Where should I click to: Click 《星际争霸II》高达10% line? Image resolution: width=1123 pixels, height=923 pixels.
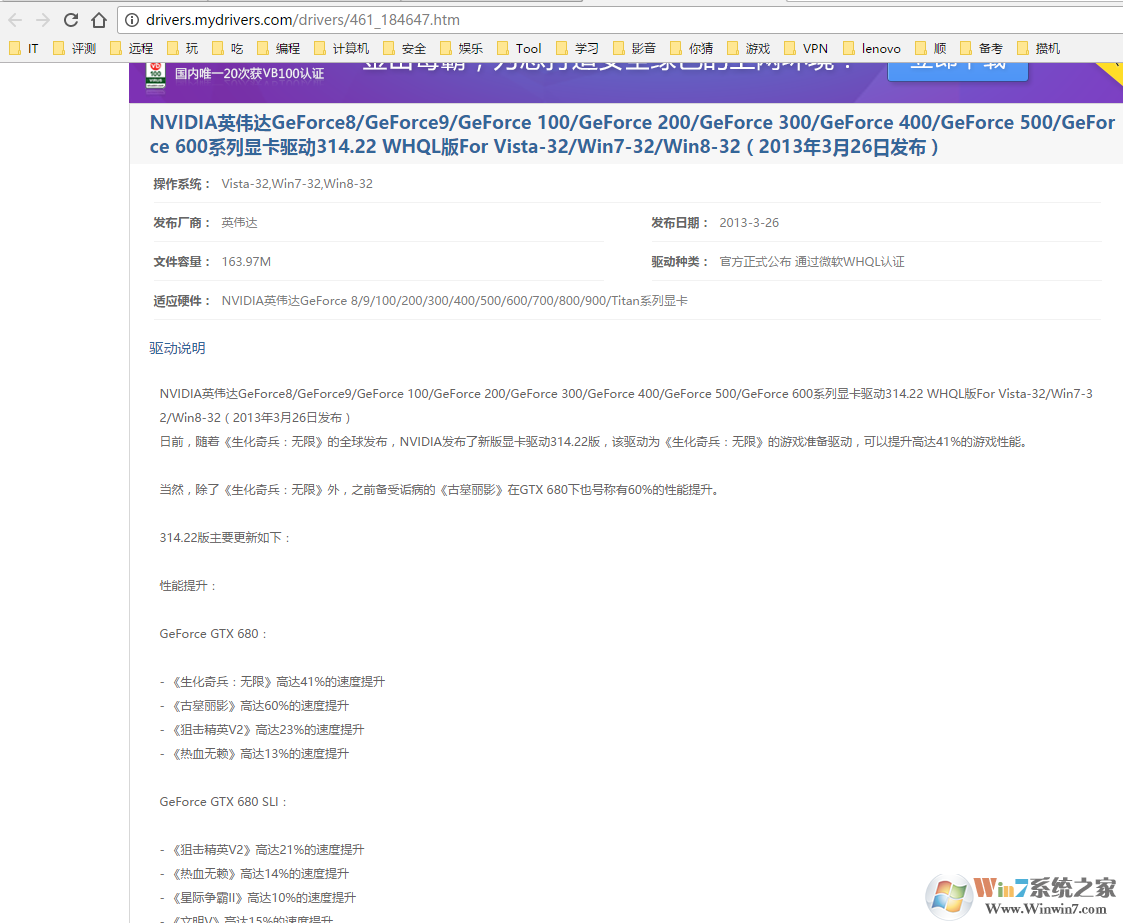[258, 898]
